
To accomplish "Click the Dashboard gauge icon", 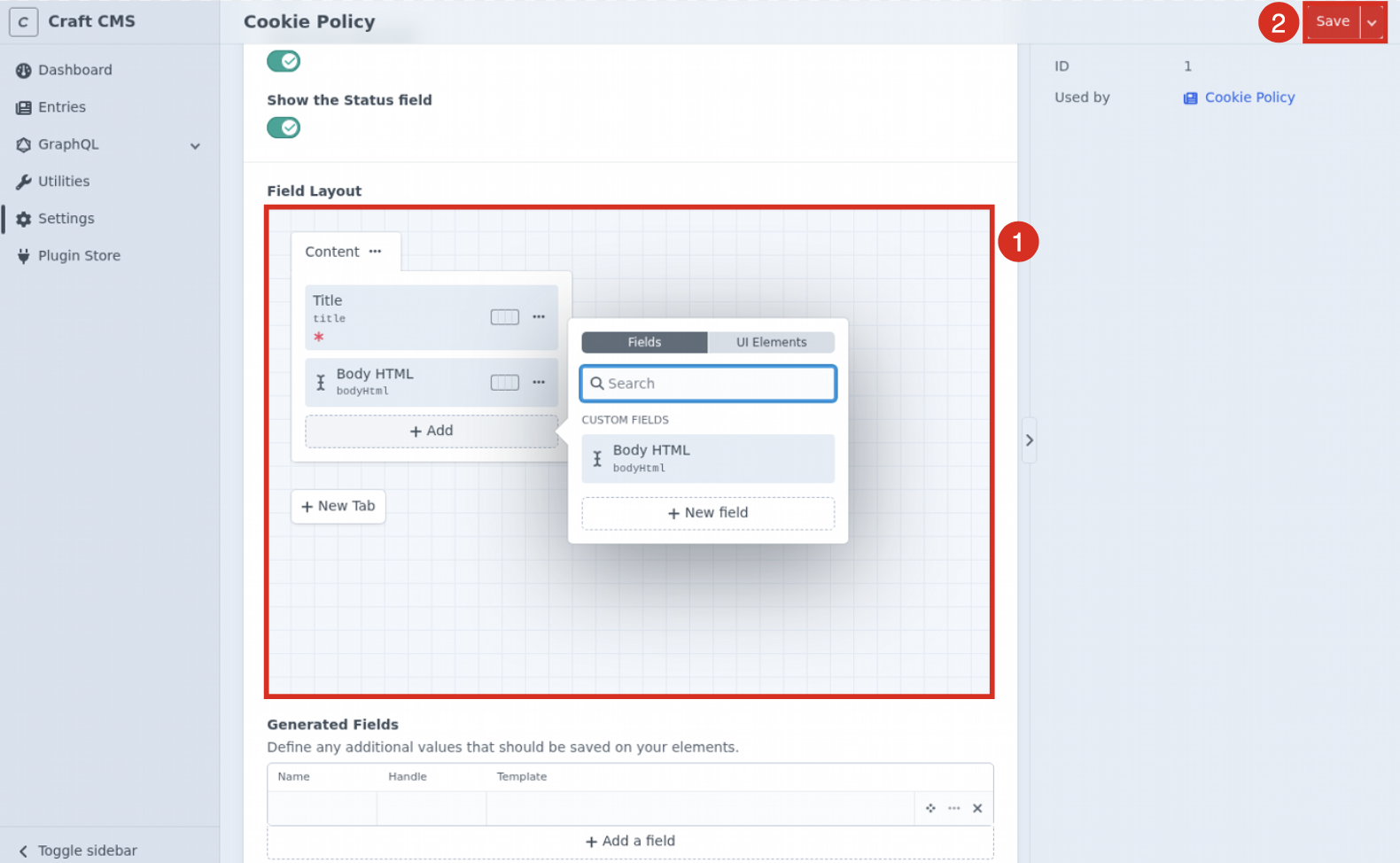I will pos(24,71).
